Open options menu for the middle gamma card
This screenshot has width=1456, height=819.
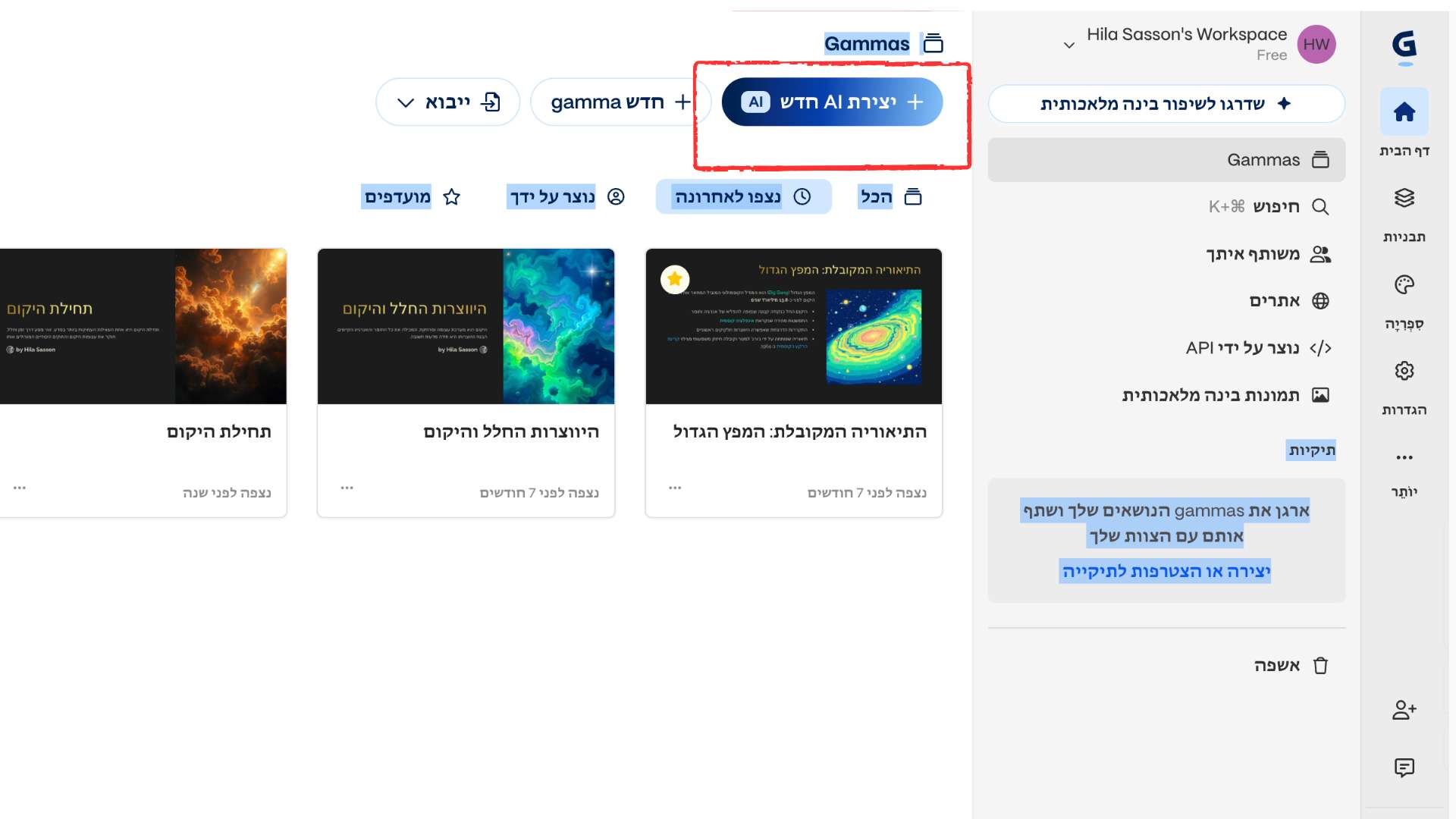pyautogui.click(x=347, y=488)
